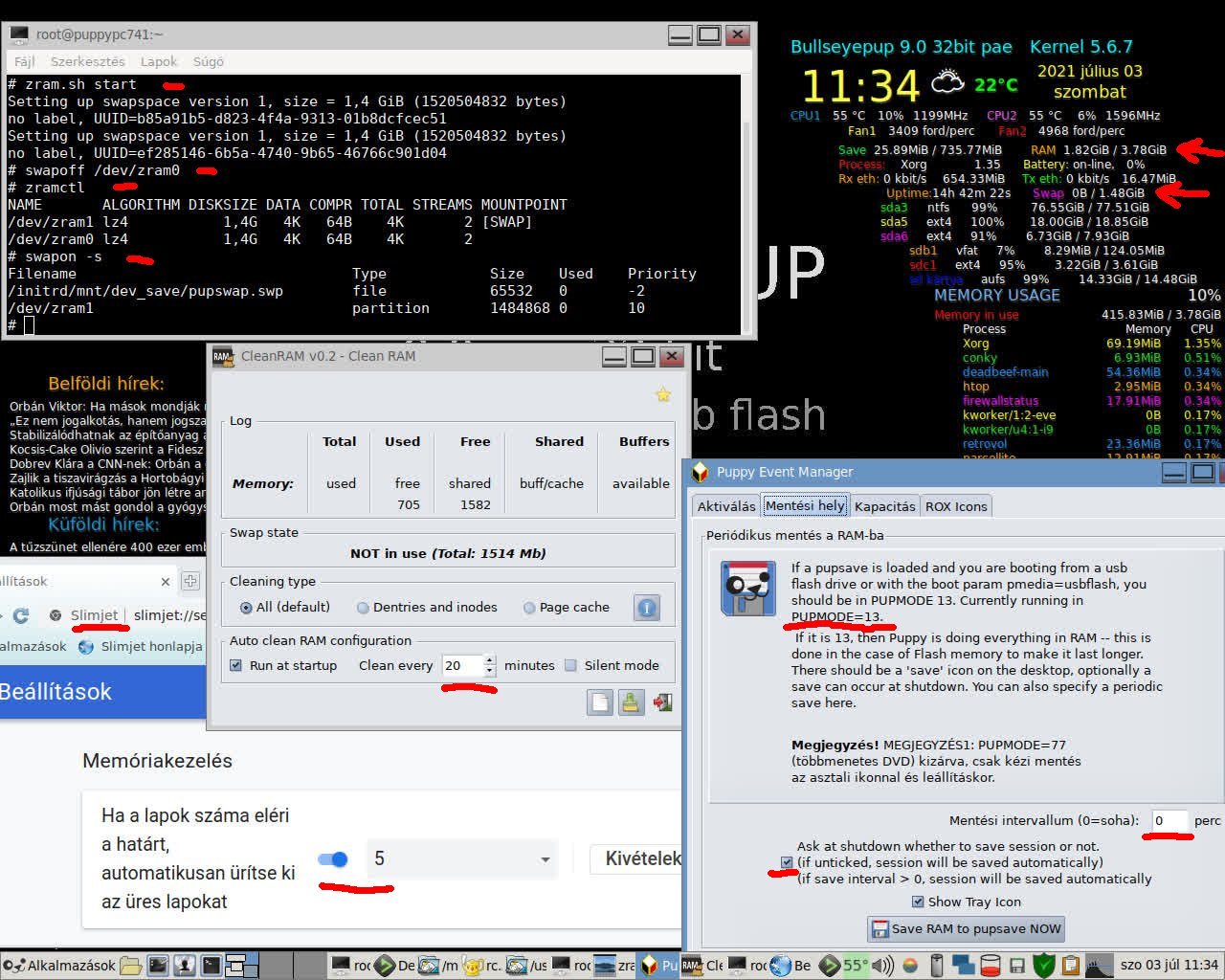Open the Alkalmazások applications menu
Image resolution: width=1225 pixels, height=980 pixels.
pos(58,966)
